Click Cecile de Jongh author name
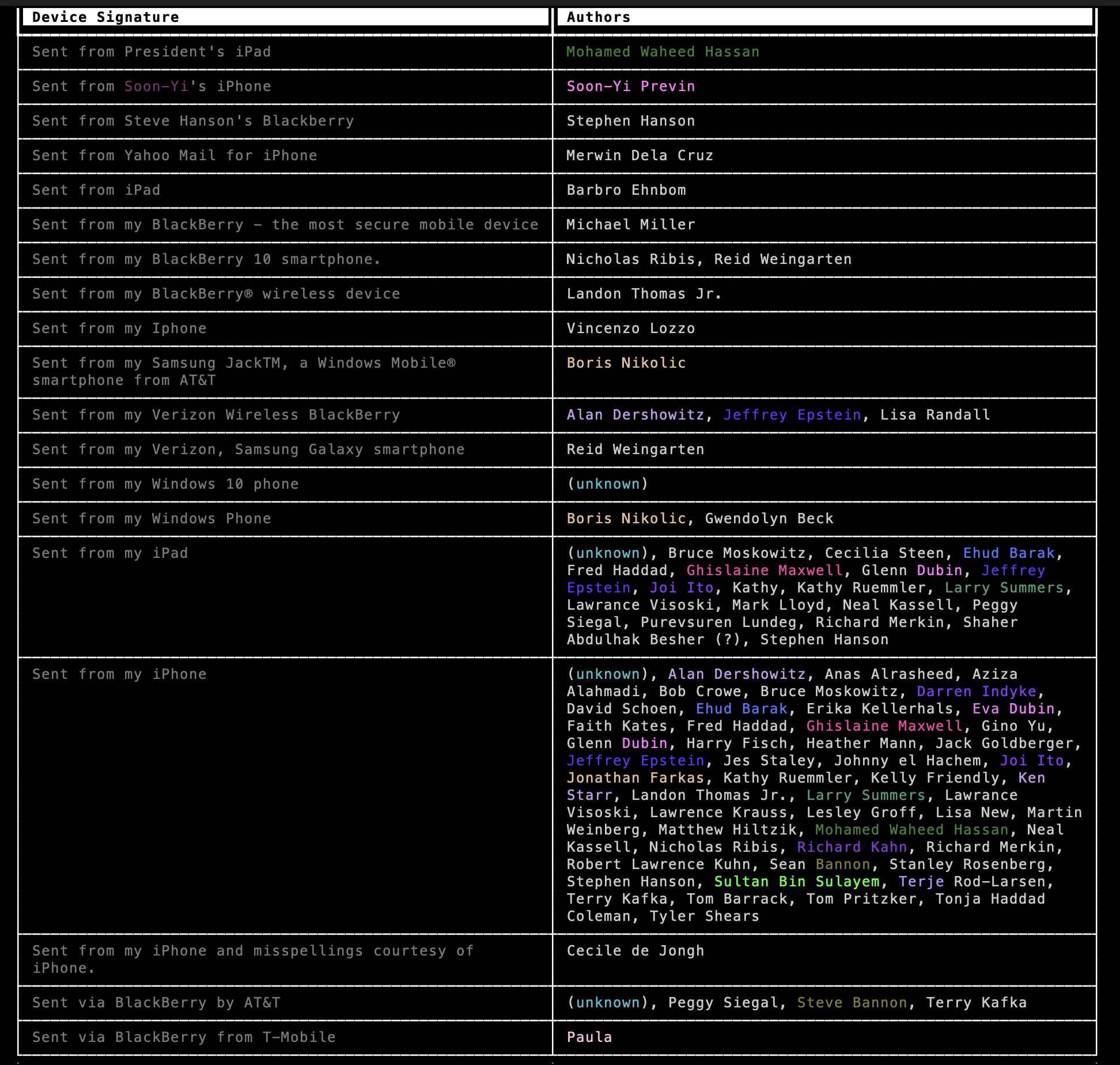 [x=635, y=951]
